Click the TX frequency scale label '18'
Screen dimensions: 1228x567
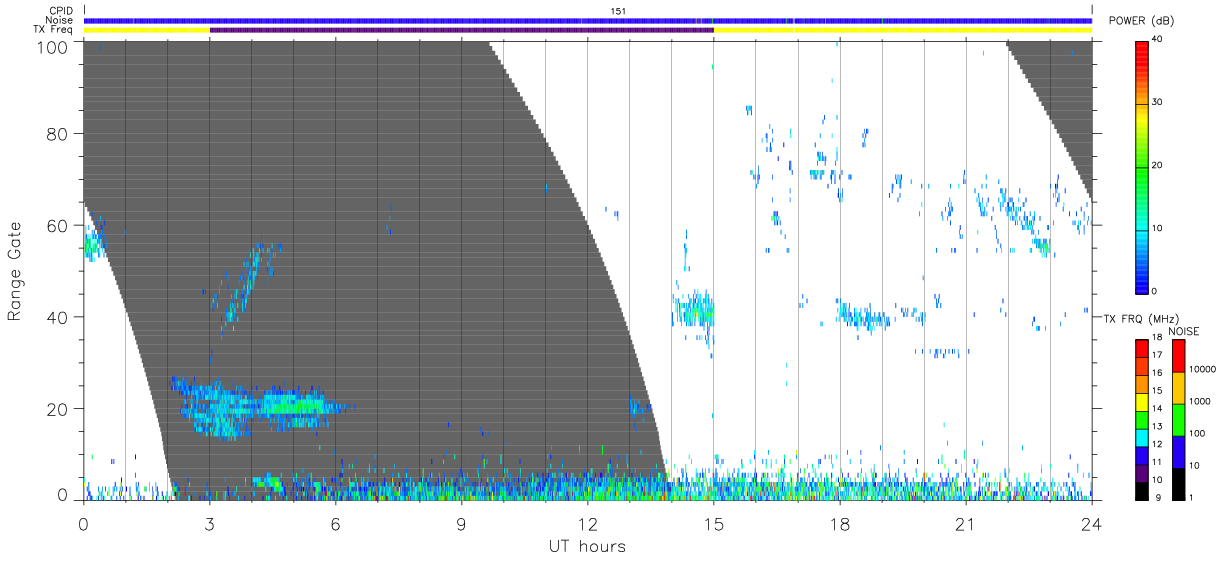point(1158,339)
